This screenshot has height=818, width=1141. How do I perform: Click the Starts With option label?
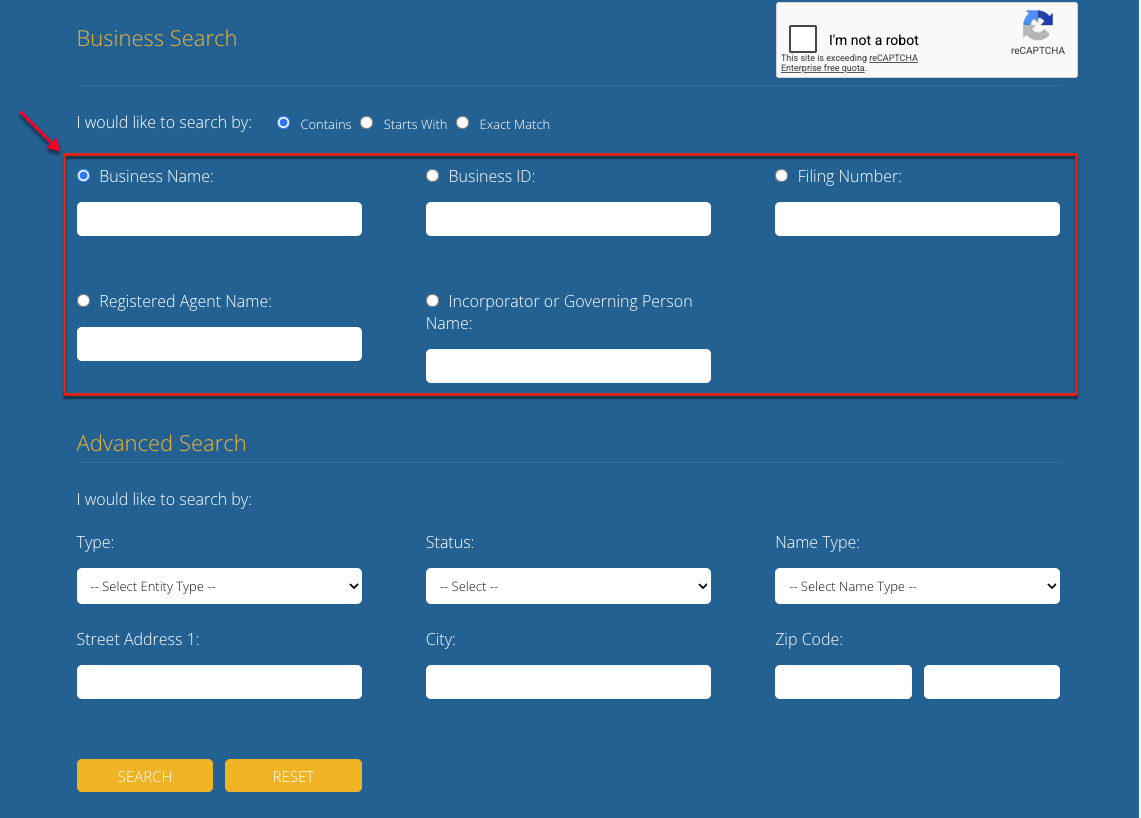tap(415, 124)
